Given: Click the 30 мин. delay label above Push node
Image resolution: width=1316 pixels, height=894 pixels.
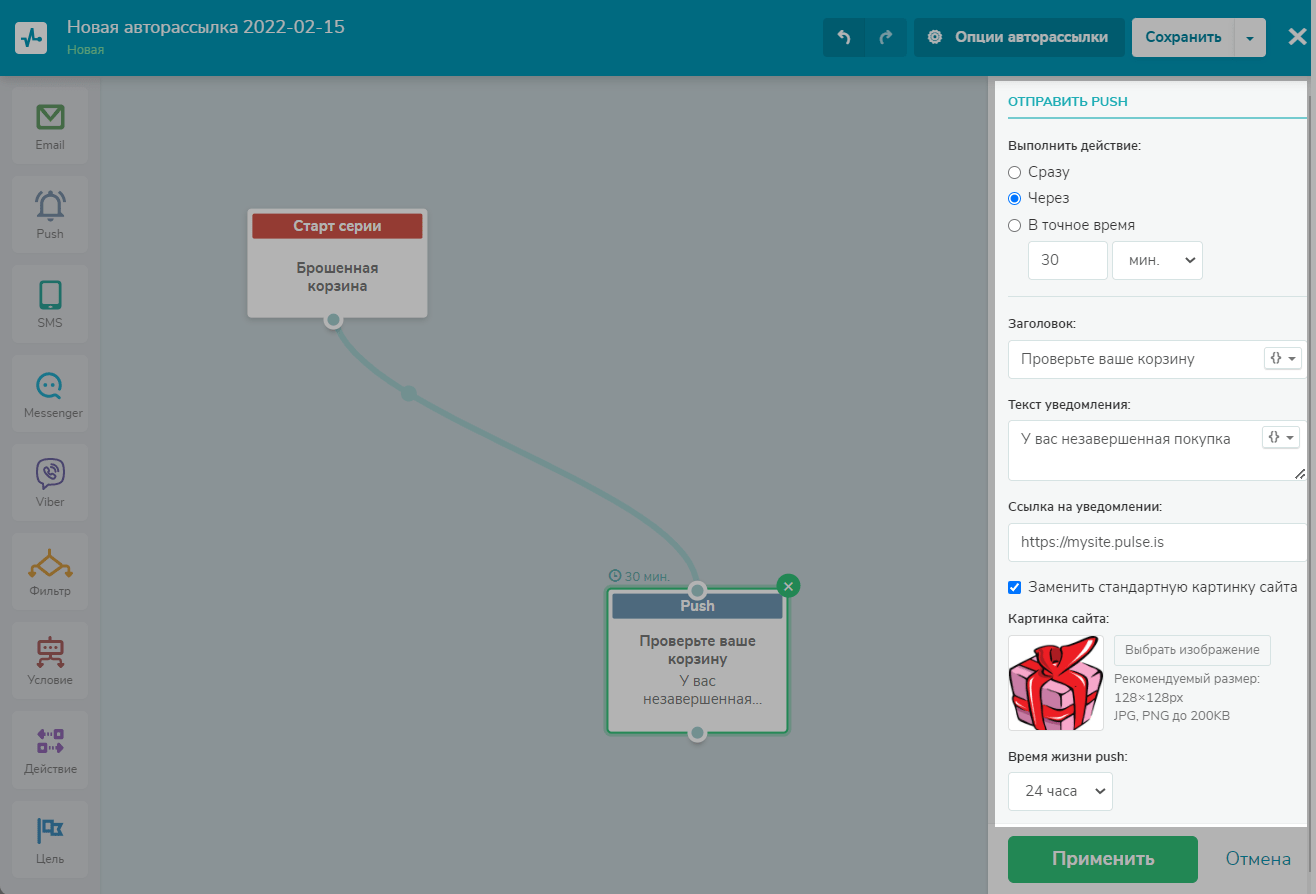Looking at the screenshot, I should point(646,576).
